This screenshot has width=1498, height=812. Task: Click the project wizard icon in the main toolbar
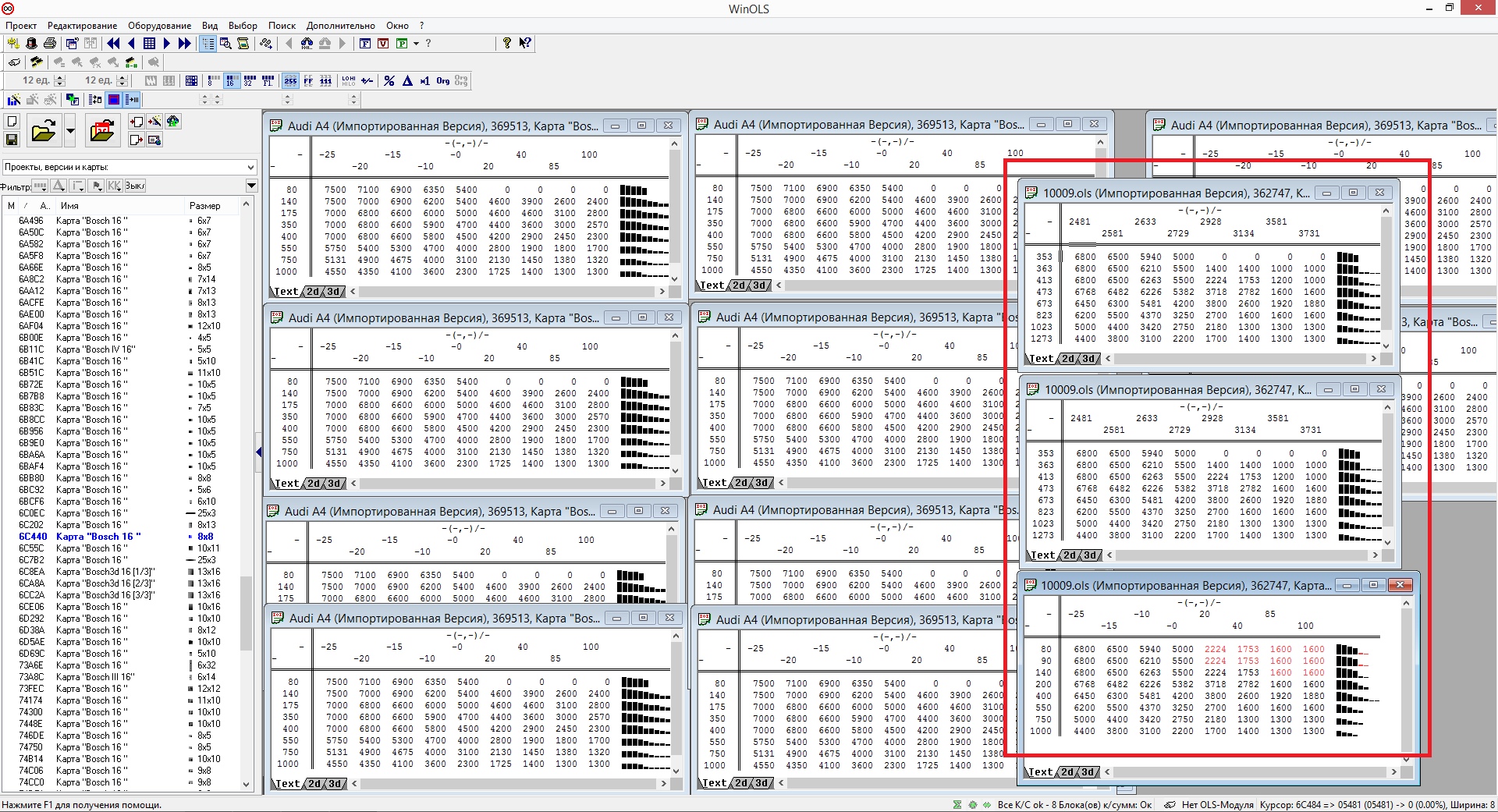point(13,44)
